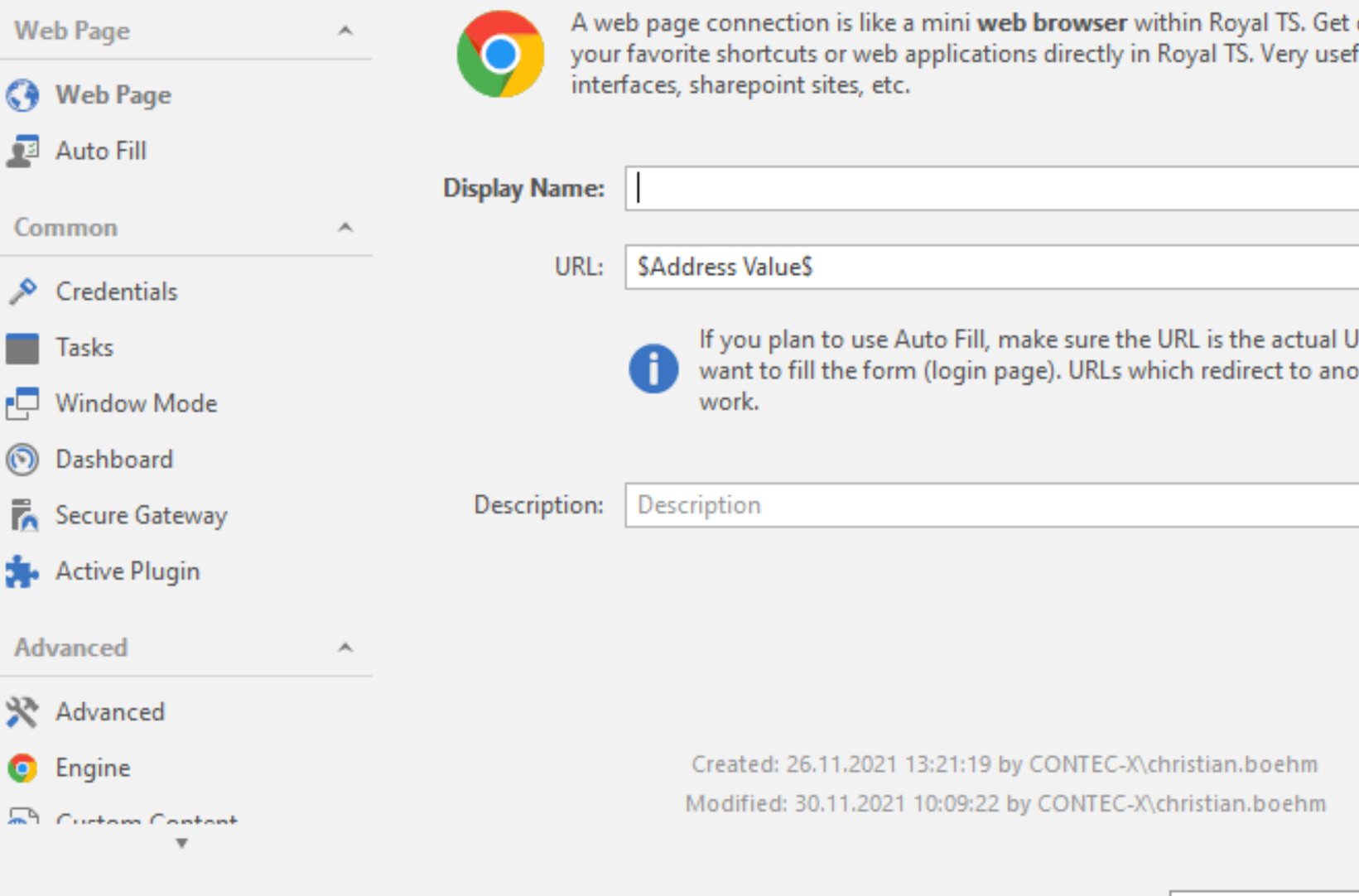Click the Auto Fill icon
The height and width of the screenshot is (896, 1359).
tap(22, 152)
